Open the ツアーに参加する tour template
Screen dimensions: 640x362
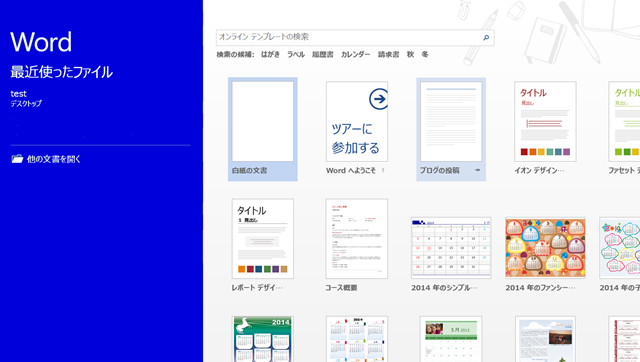tap(357, 121)
